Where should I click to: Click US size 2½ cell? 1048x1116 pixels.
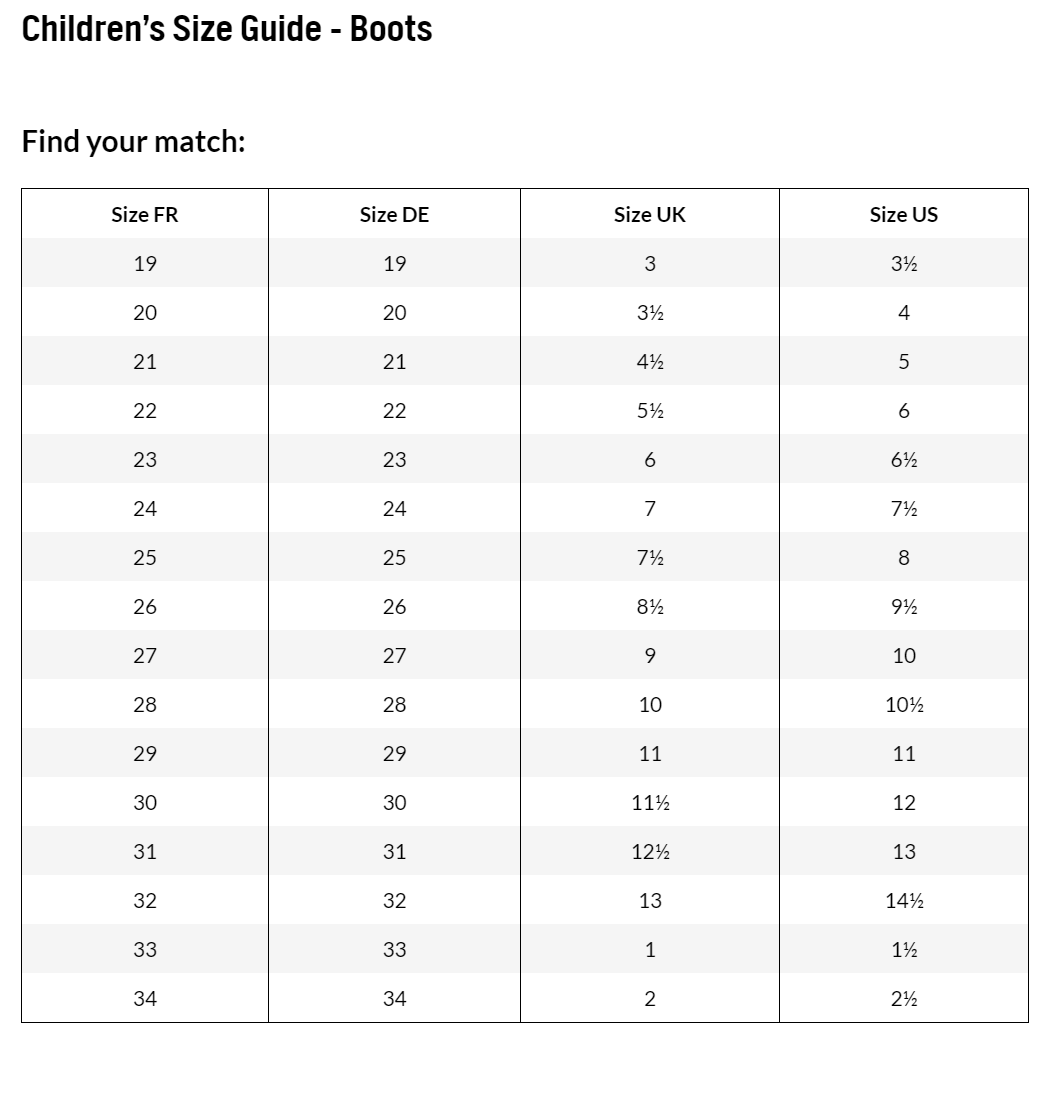904,999
